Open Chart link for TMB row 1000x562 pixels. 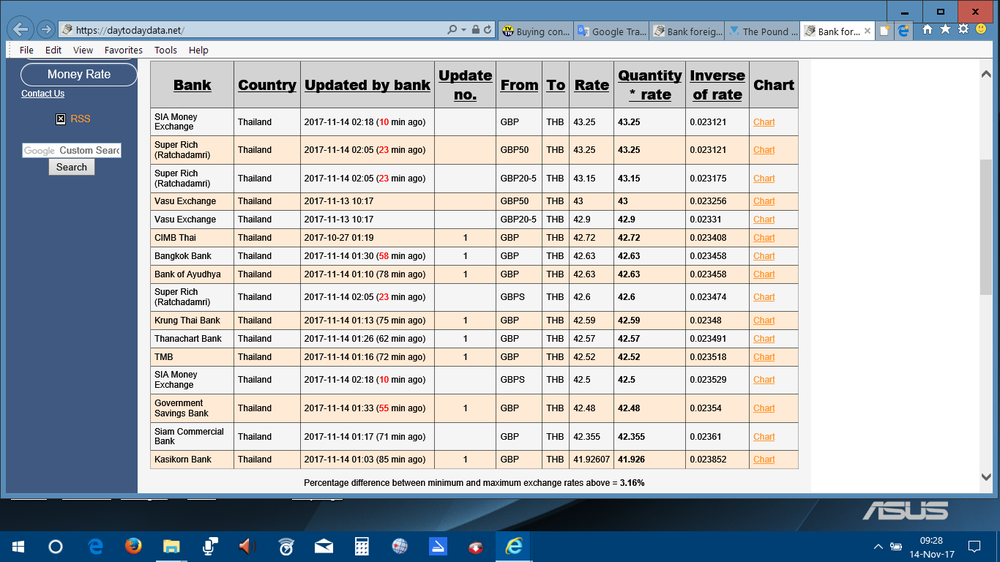[x=764, y=357]
